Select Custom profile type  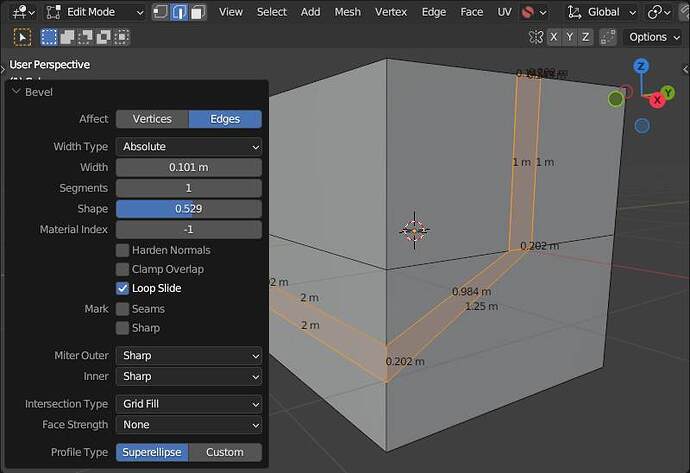click(x=225, y=452)
